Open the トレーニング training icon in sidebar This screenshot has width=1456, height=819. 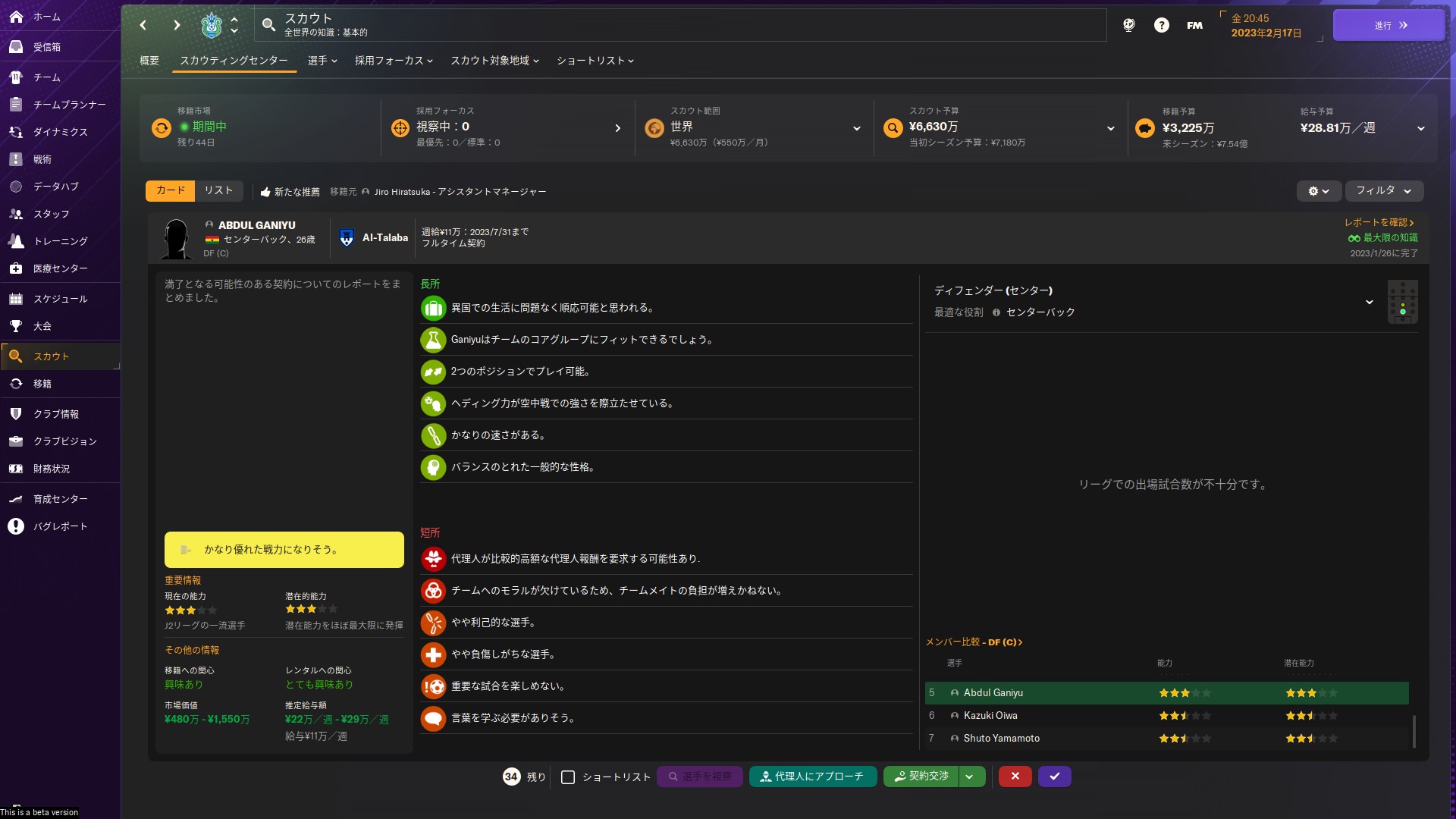click(16, 241)
